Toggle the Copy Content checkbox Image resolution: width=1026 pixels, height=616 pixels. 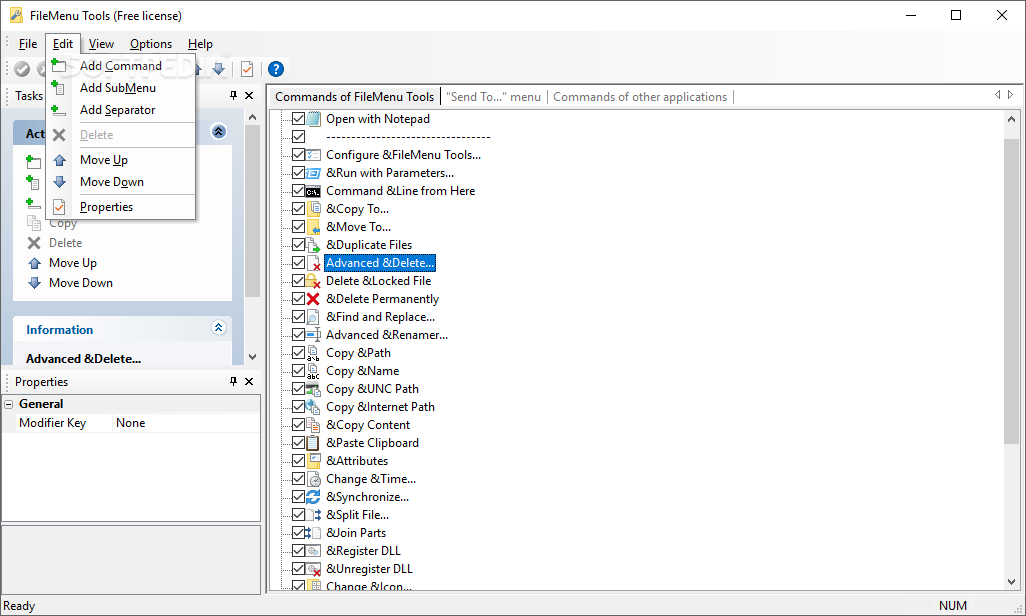(x=298, y=424)
